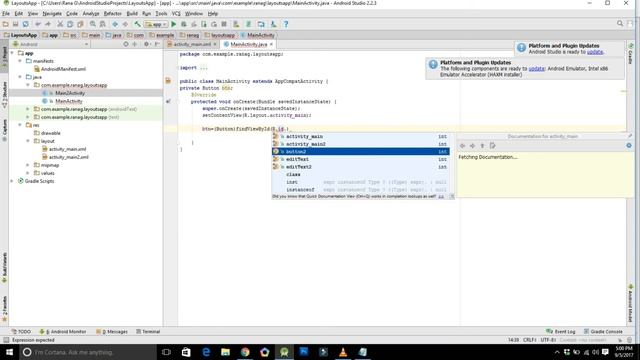Click the Stop square toolbar icon
Image resolution: width=640 pixels, height=360 pixels.
coord(224,24)
